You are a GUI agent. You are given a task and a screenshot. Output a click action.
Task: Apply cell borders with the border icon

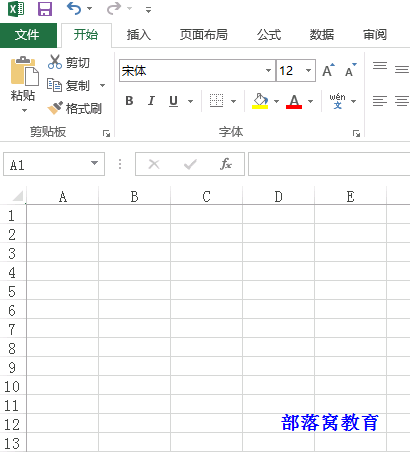[216, 101]
